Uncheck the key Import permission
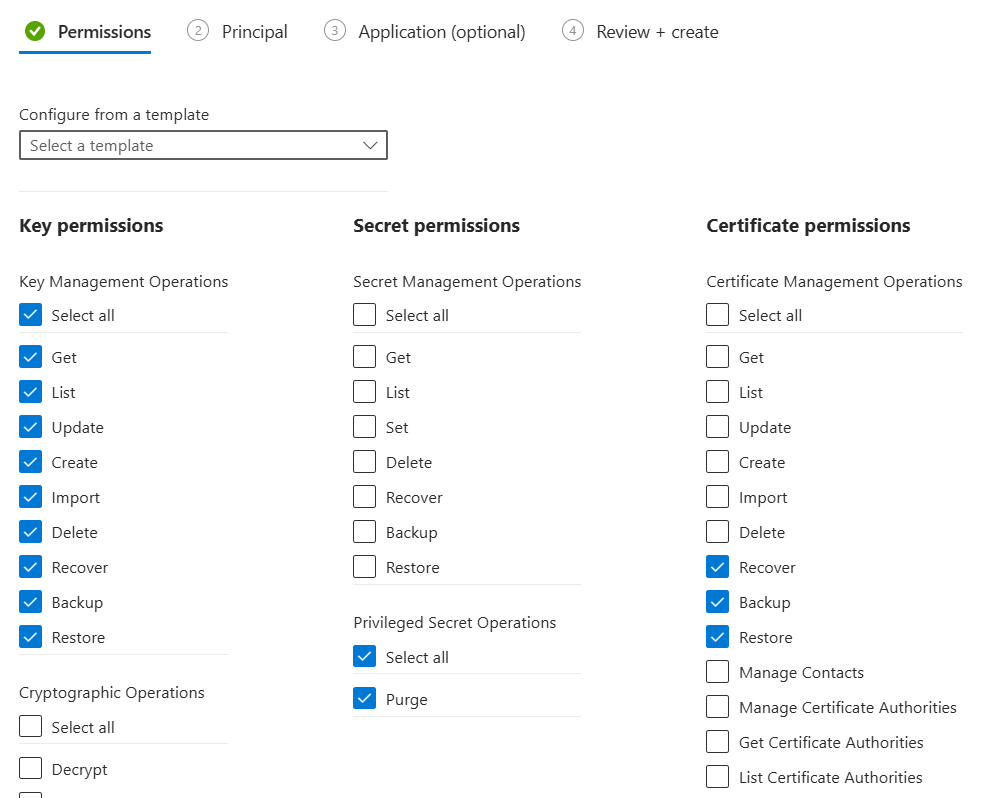 point(31,497)
